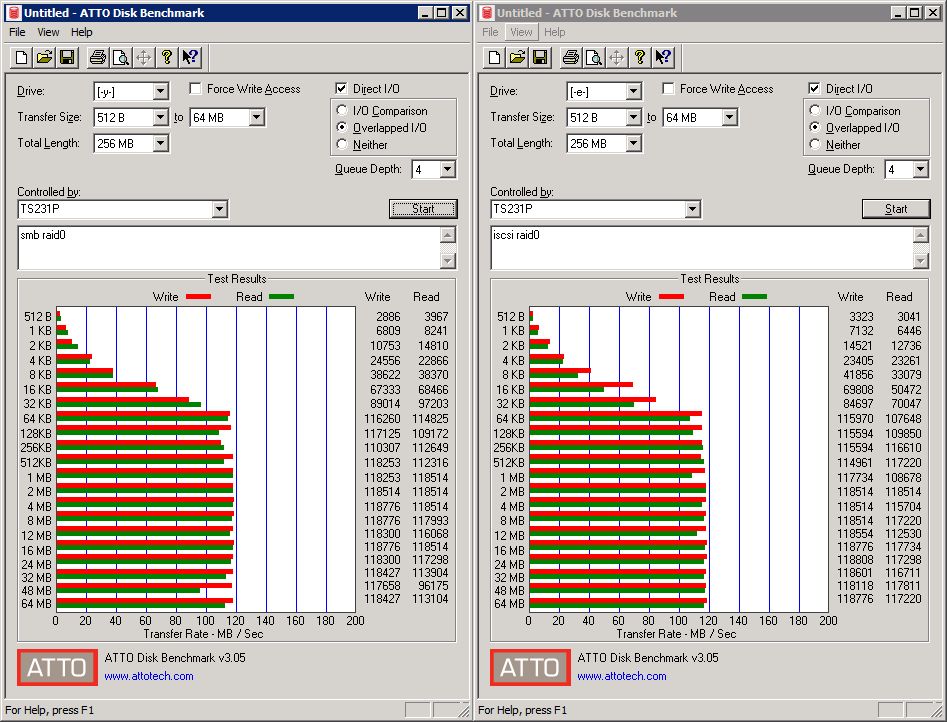Open Controlled by TS231P dropdown, right window

point(692,209)
